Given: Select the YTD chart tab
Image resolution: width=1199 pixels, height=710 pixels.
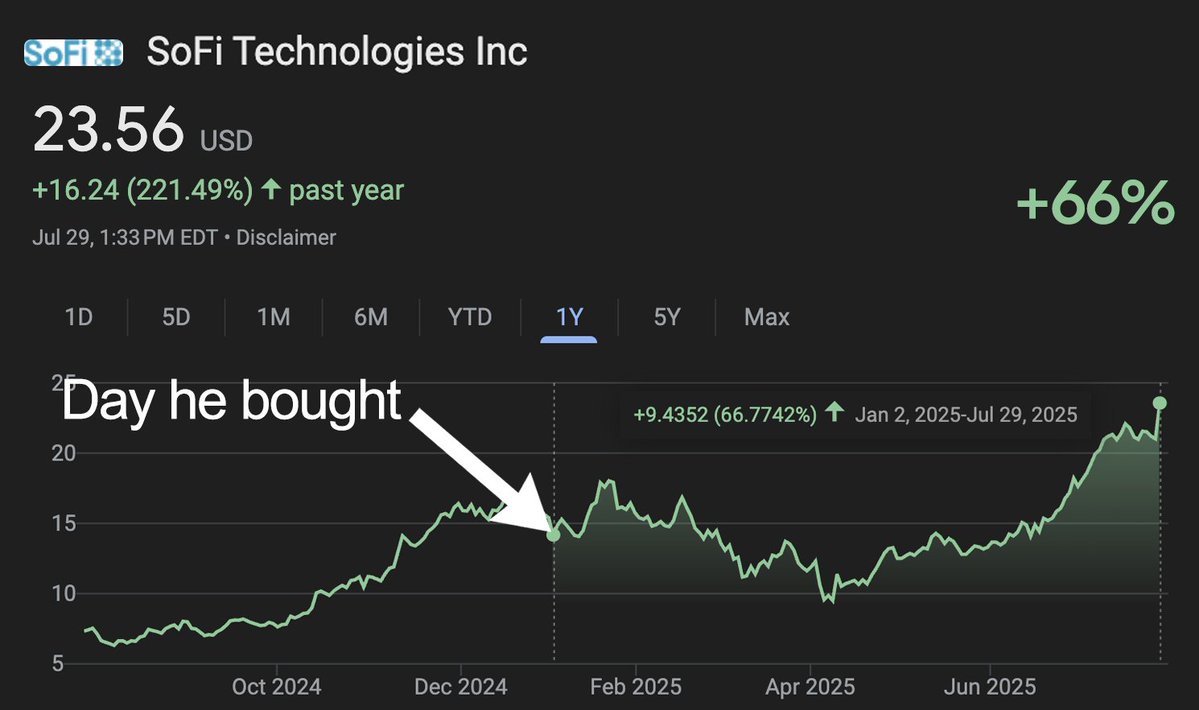Looking at the screenshot, I should 469,318.
